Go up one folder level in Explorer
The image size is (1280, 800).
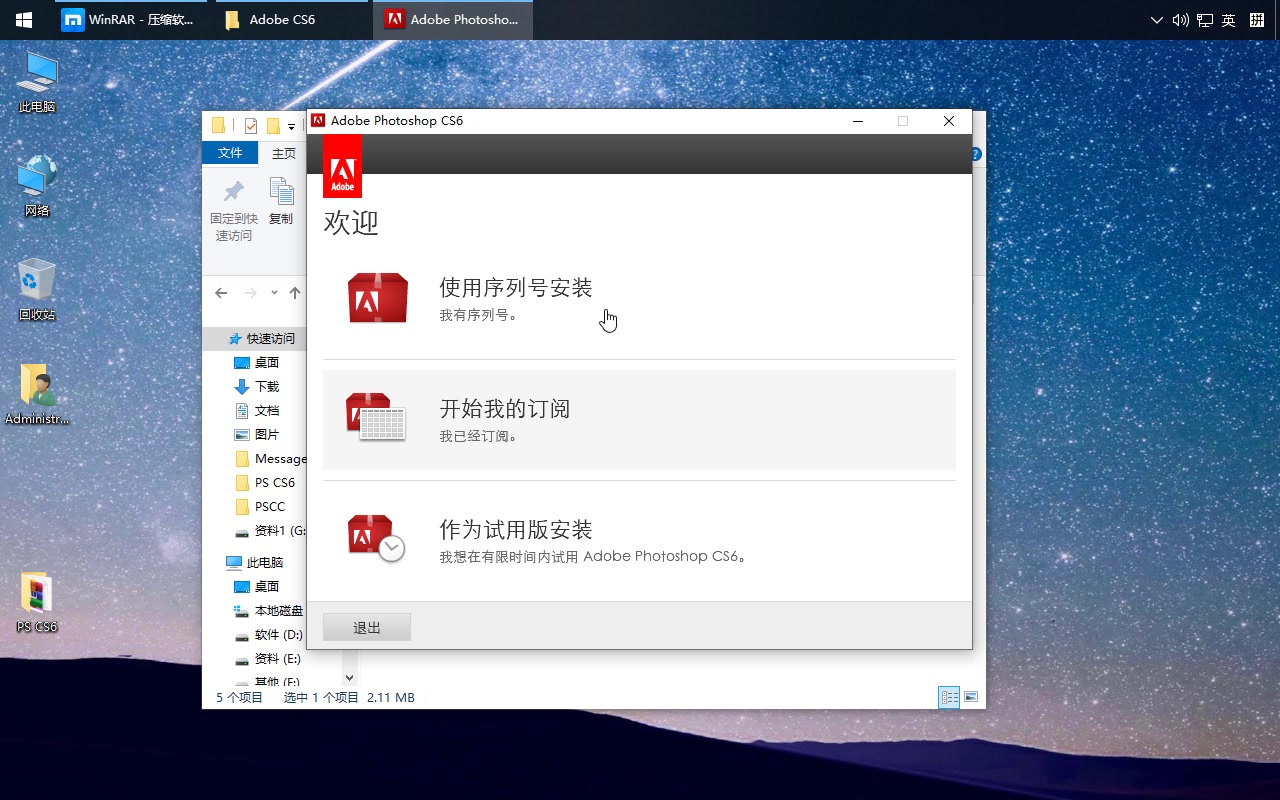[294, 293]
